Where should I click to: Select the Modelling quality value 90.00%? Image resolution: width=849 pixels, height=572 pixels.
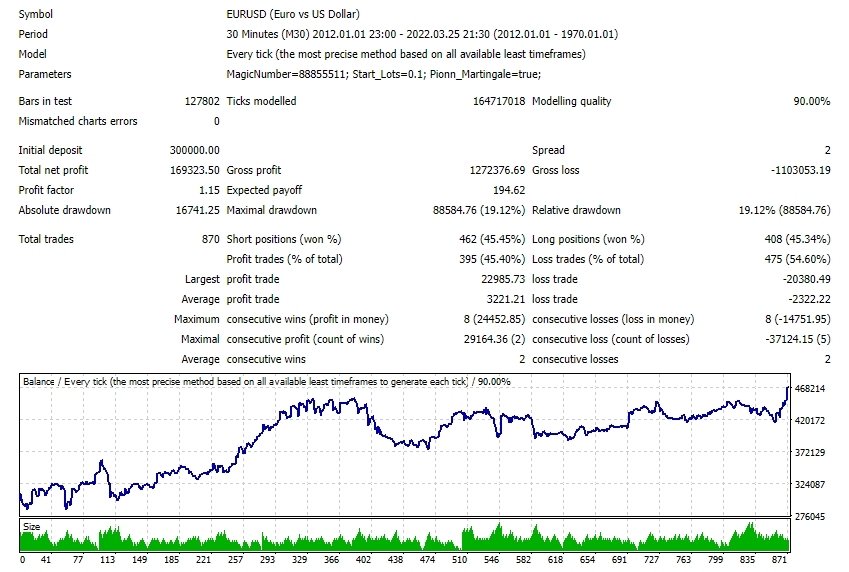click(x=812, y=101)
